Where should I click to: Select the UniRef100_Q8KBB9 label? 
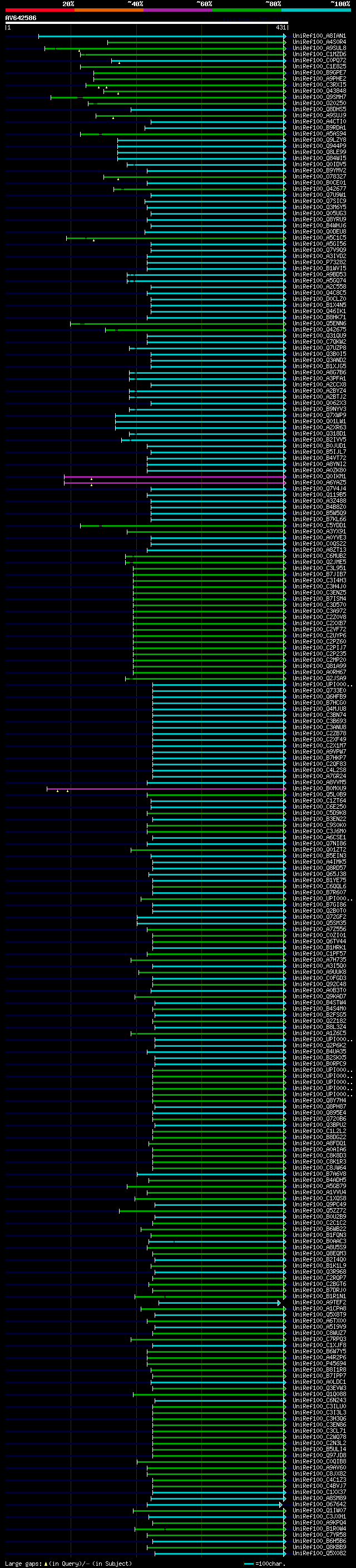[319, 1547]
